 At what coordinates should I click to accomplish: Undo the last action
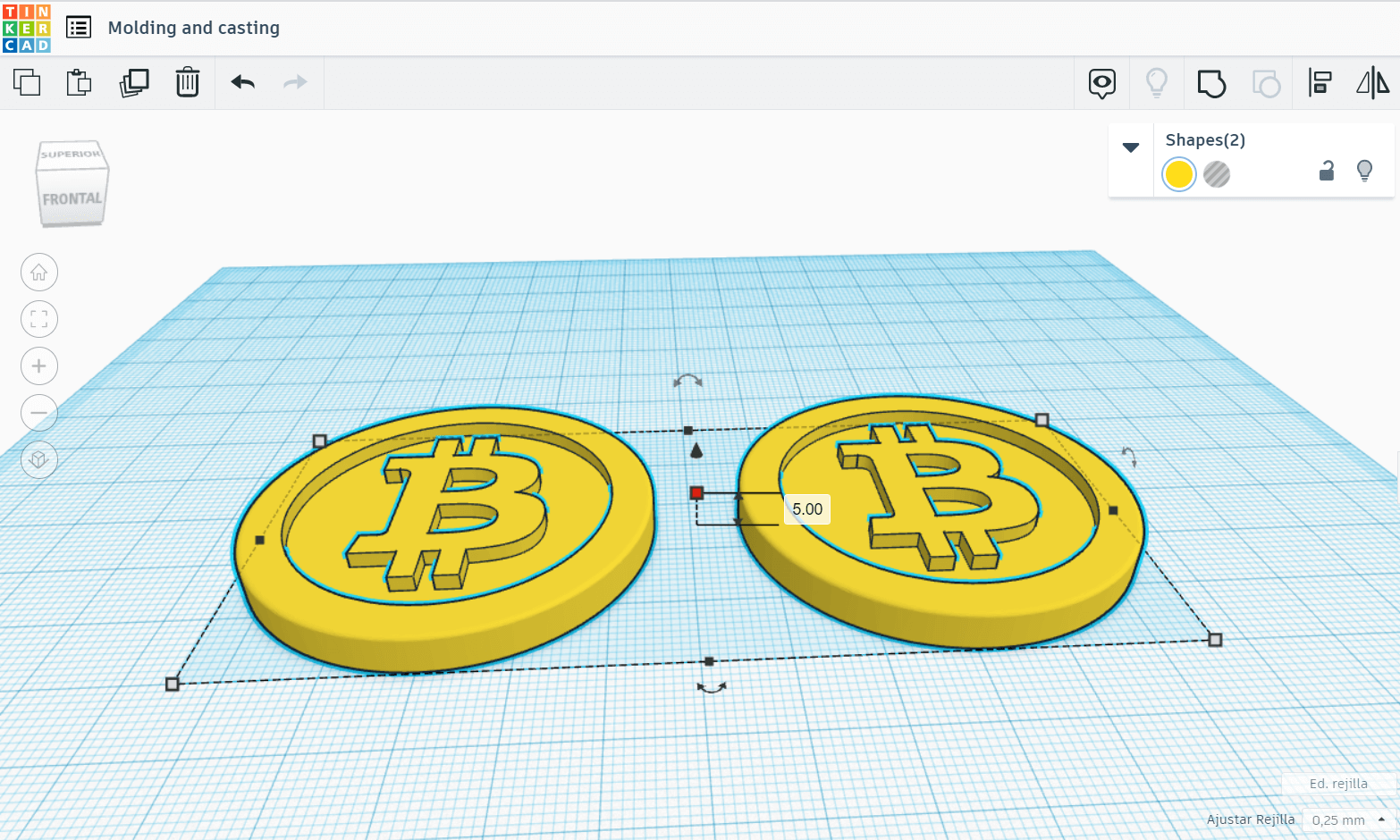point(243,82)
